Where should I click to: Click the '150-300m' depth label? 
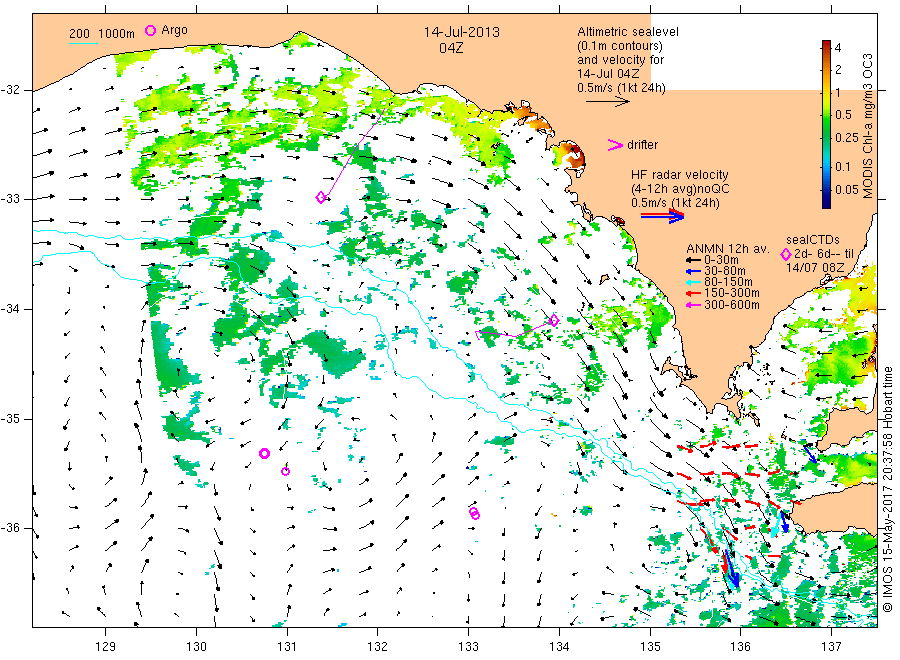coord(732,293)
